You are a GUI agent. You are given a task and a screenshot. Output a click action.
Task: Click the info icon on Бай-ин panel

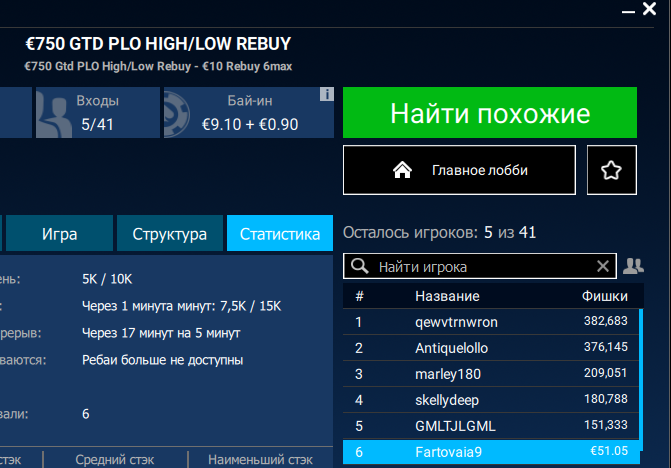[327, 94]
